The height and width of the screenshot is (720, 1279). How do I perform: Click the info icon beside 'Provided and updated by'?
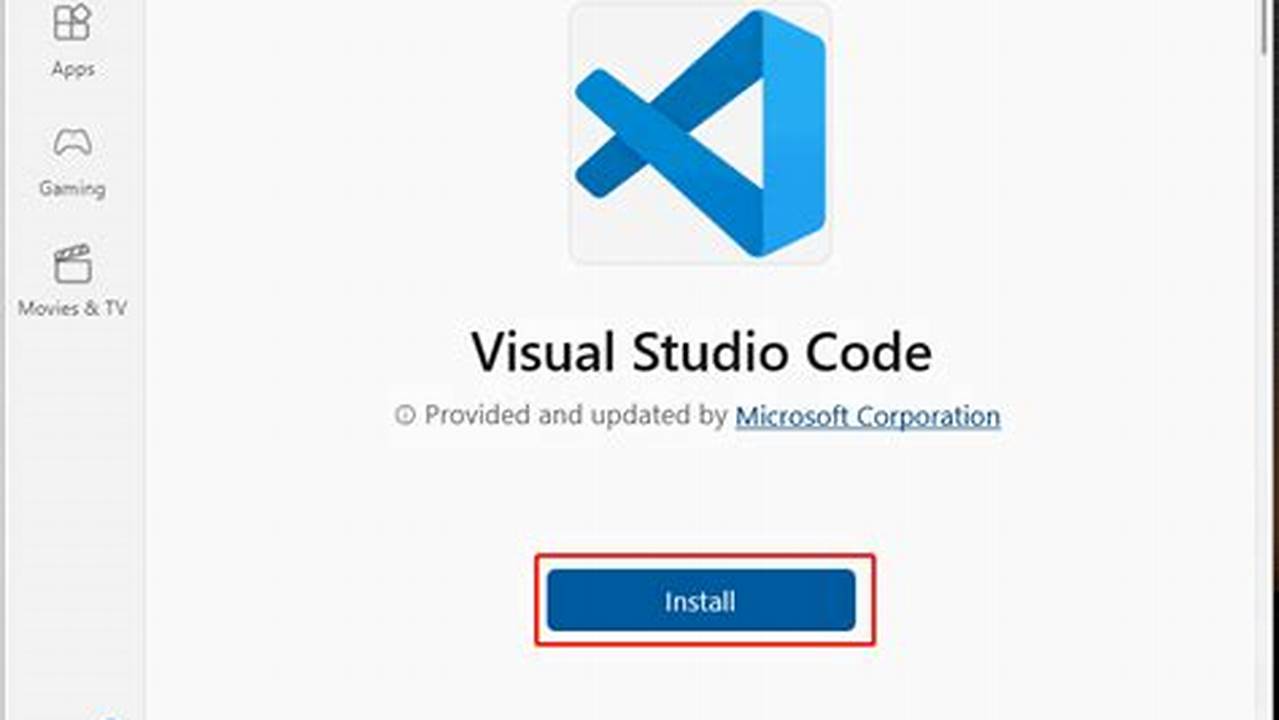click(404, 415)
